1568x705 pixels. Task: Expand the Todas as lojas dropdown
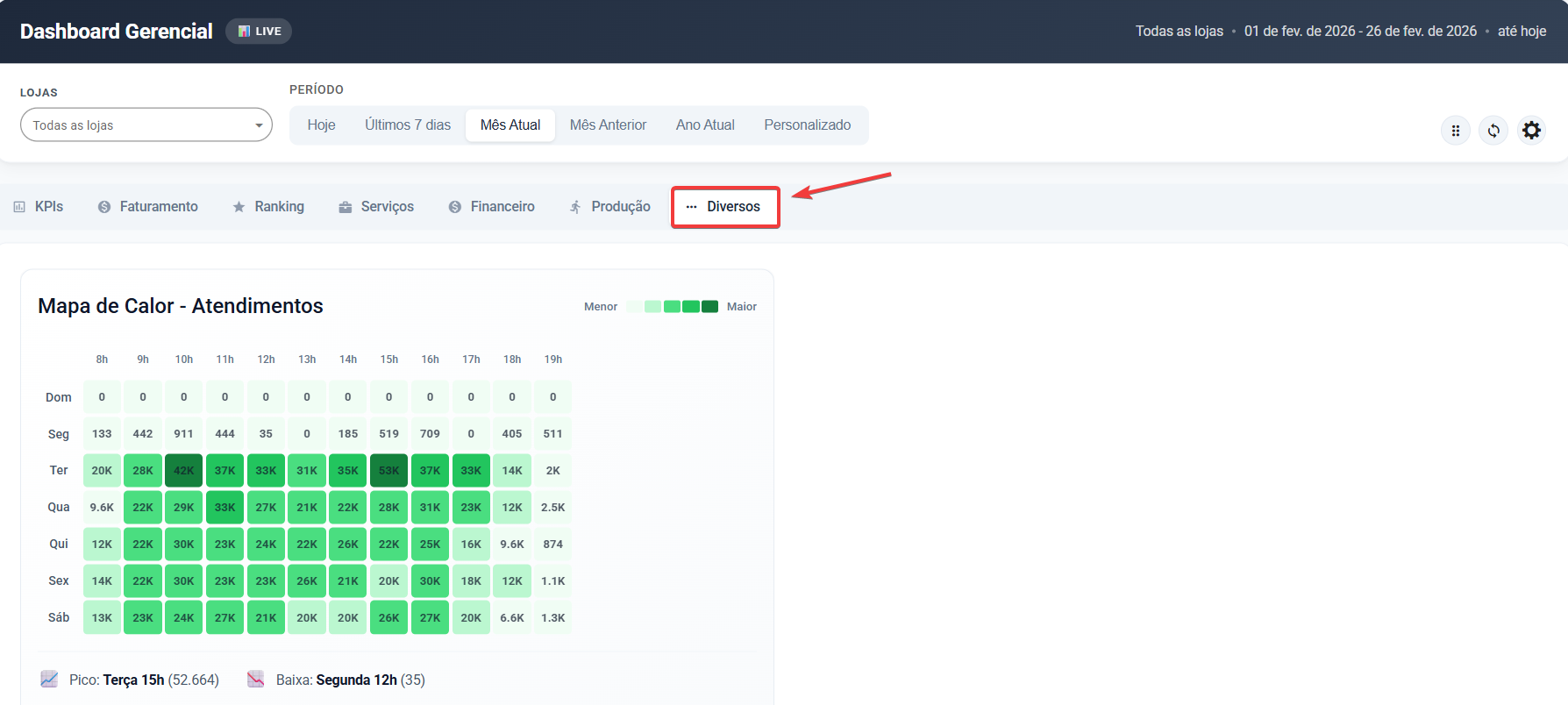click(146, 125)
